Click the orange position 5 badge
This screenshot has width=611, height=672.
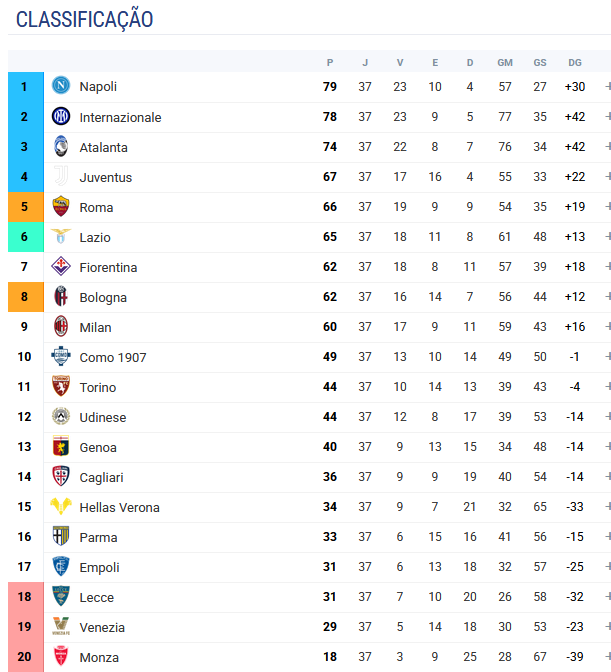[x=26, y=207]
